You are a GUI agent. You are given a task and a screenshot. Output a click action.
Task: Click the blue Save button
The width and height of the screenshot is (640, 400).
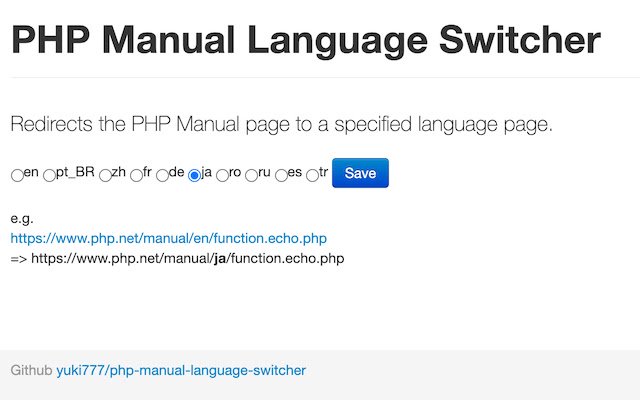pos(360,173)
